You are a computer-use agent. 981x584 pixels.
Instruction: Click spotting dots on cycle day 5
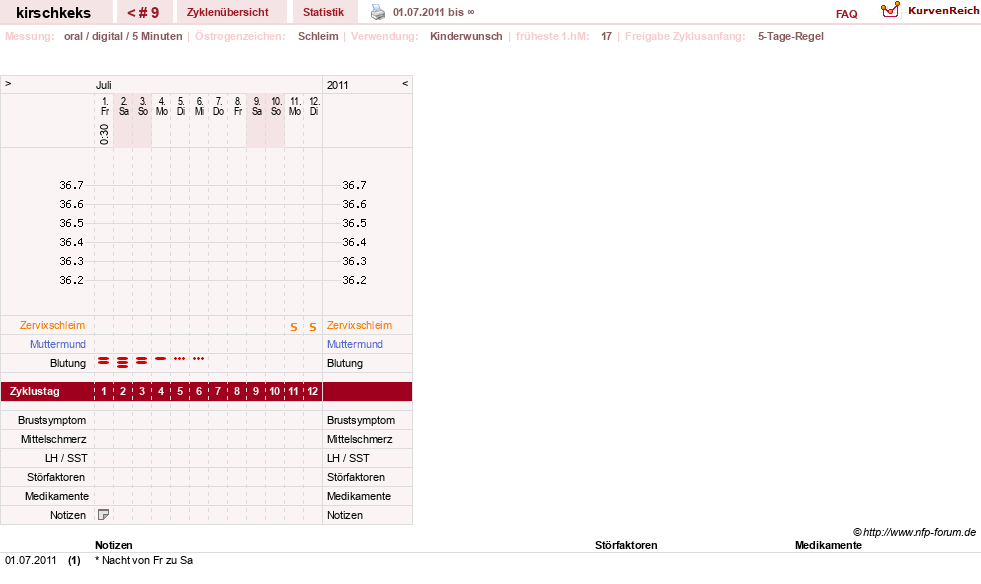(x=180, y=359)
